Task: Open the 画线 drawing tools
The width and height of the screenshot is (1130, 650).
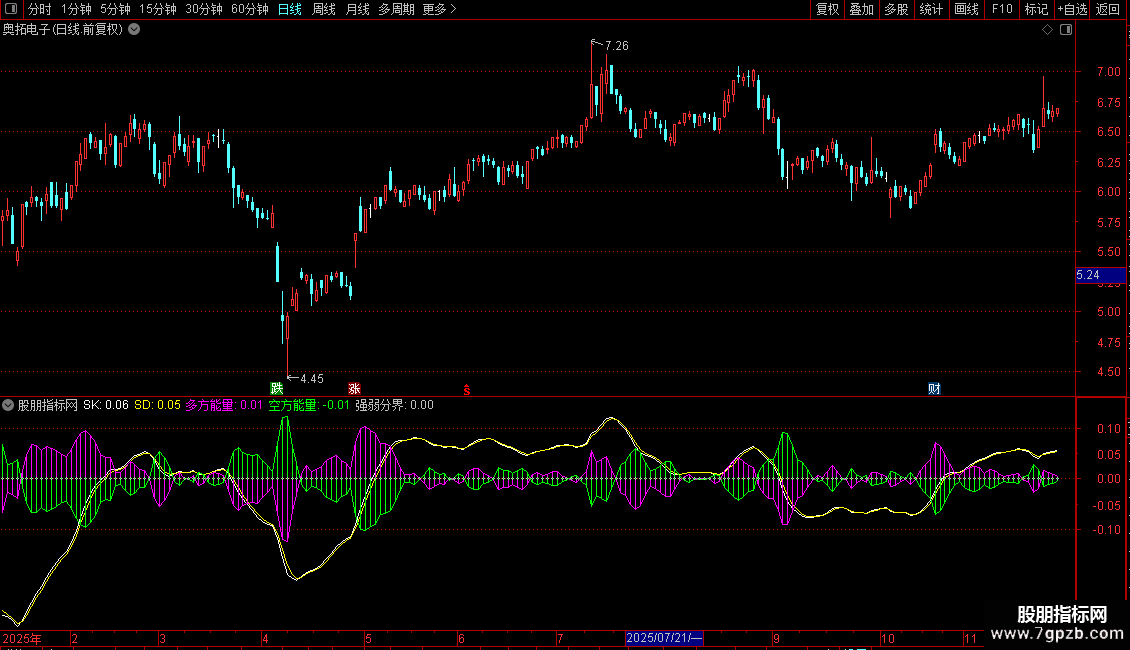Action: tap(966, 9)
